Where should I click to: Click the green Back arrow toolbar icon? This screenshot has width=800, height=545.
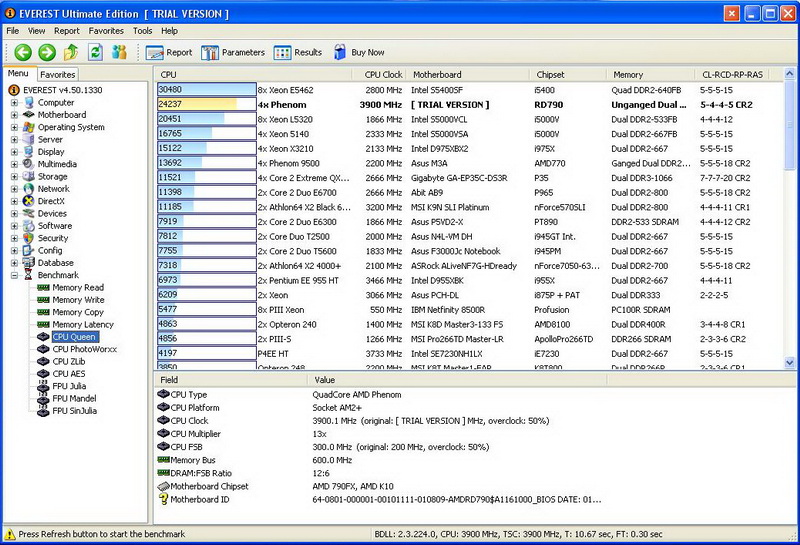23,52
